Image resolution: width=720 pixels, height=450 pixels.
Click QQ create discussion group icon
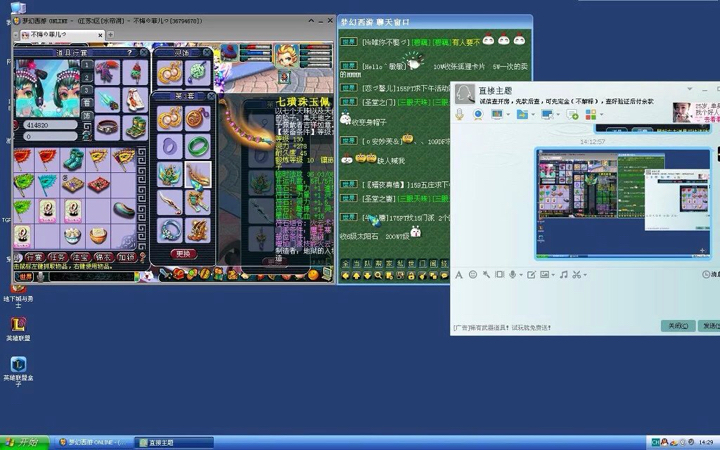point(572,114)
